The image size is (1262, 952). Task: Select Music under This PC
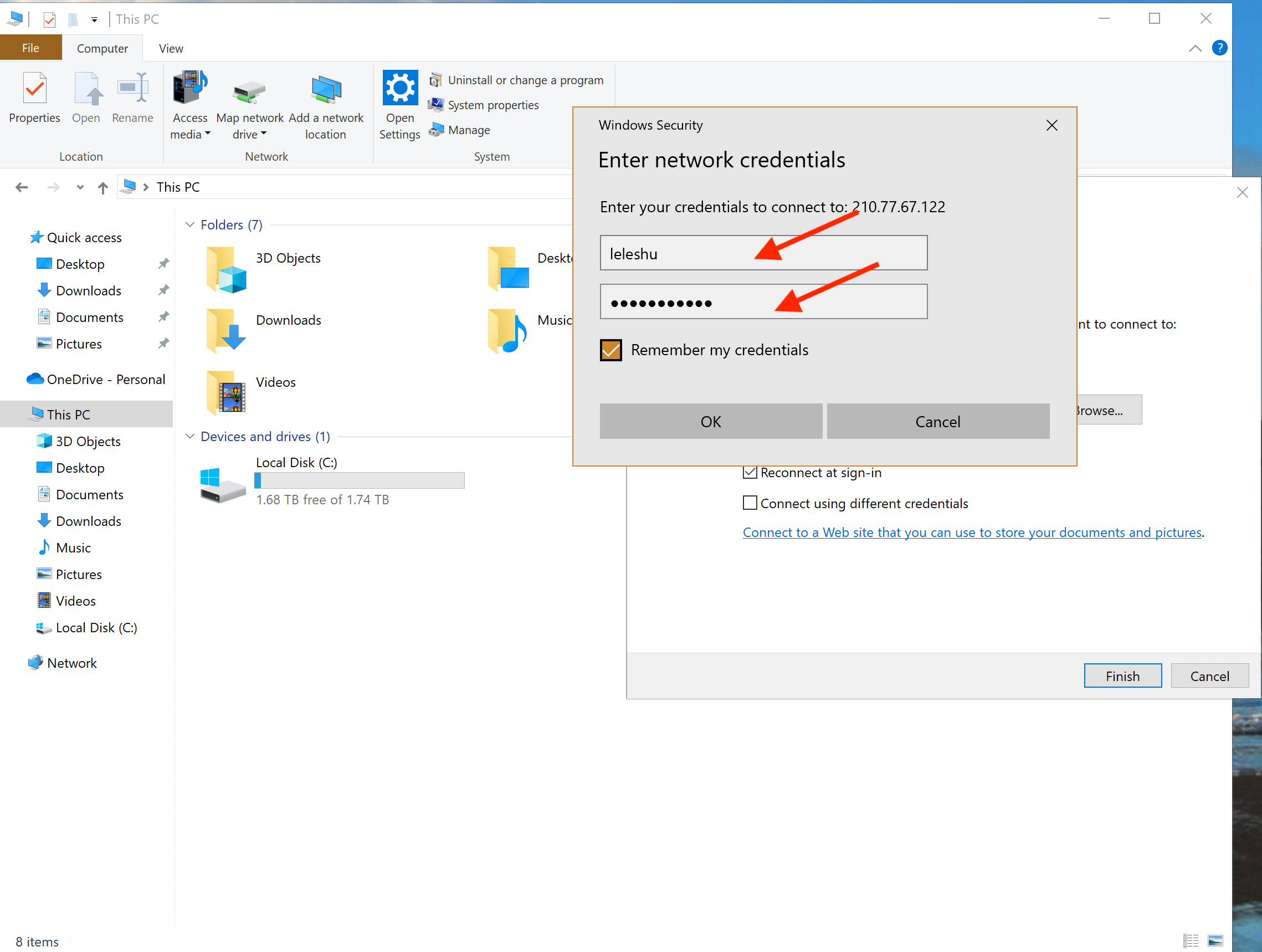(73, 548)
